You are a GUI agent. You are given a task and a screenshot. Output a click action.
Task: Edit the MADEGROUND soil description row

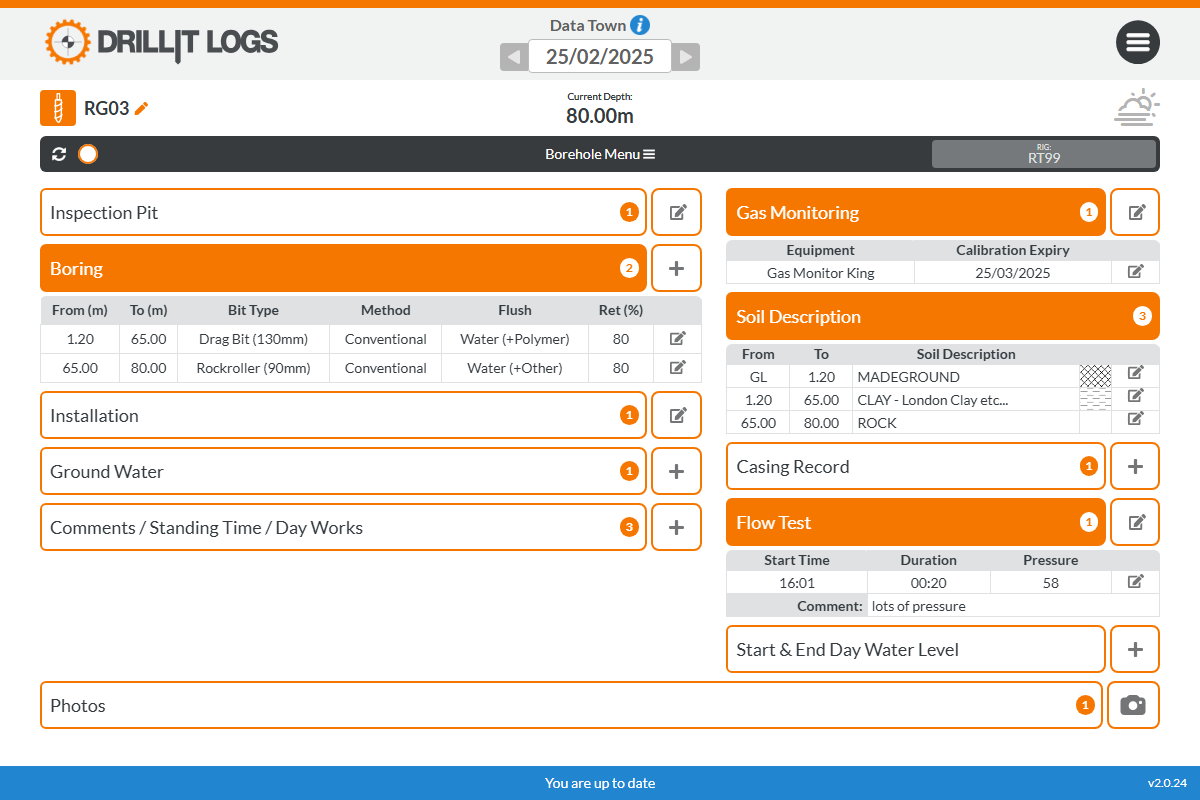point(1135,373)
